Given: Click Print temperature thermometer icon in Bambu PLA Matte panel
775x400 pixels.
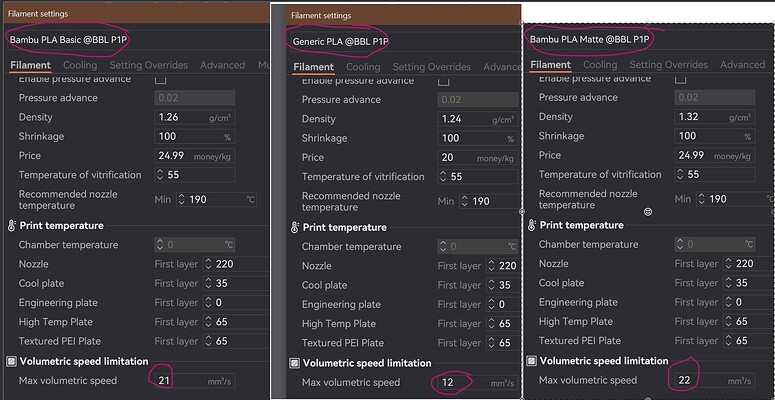Looking at the screenshot, I should 532,225.
